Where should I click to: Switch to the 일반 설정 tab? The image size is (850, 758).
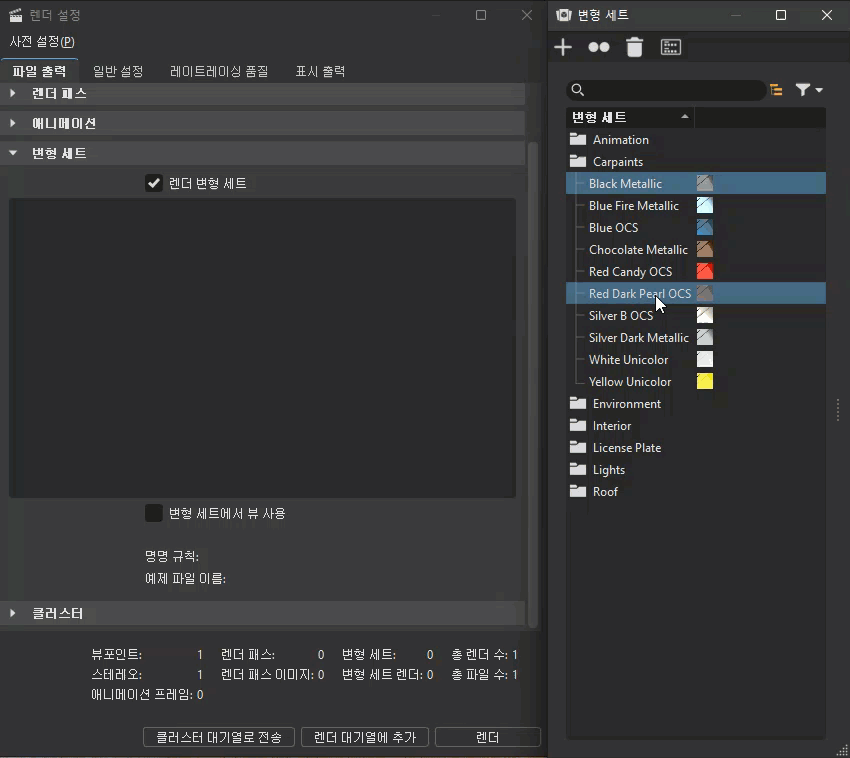(x=118, y=71)
